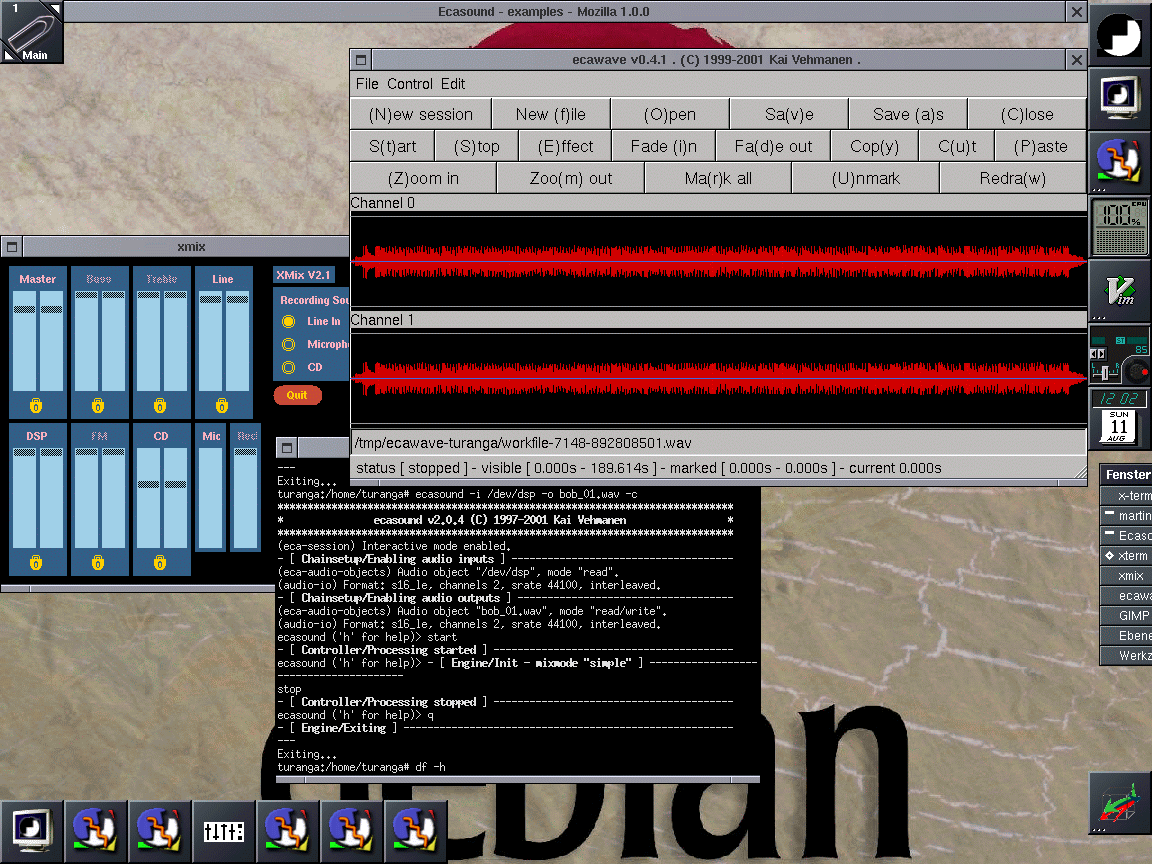Image resolution: width=1152 pixels, height=864 pixels.
Task: Launch the terminal monitor icon in the right-side dock
Action: tap(1119, 97)
